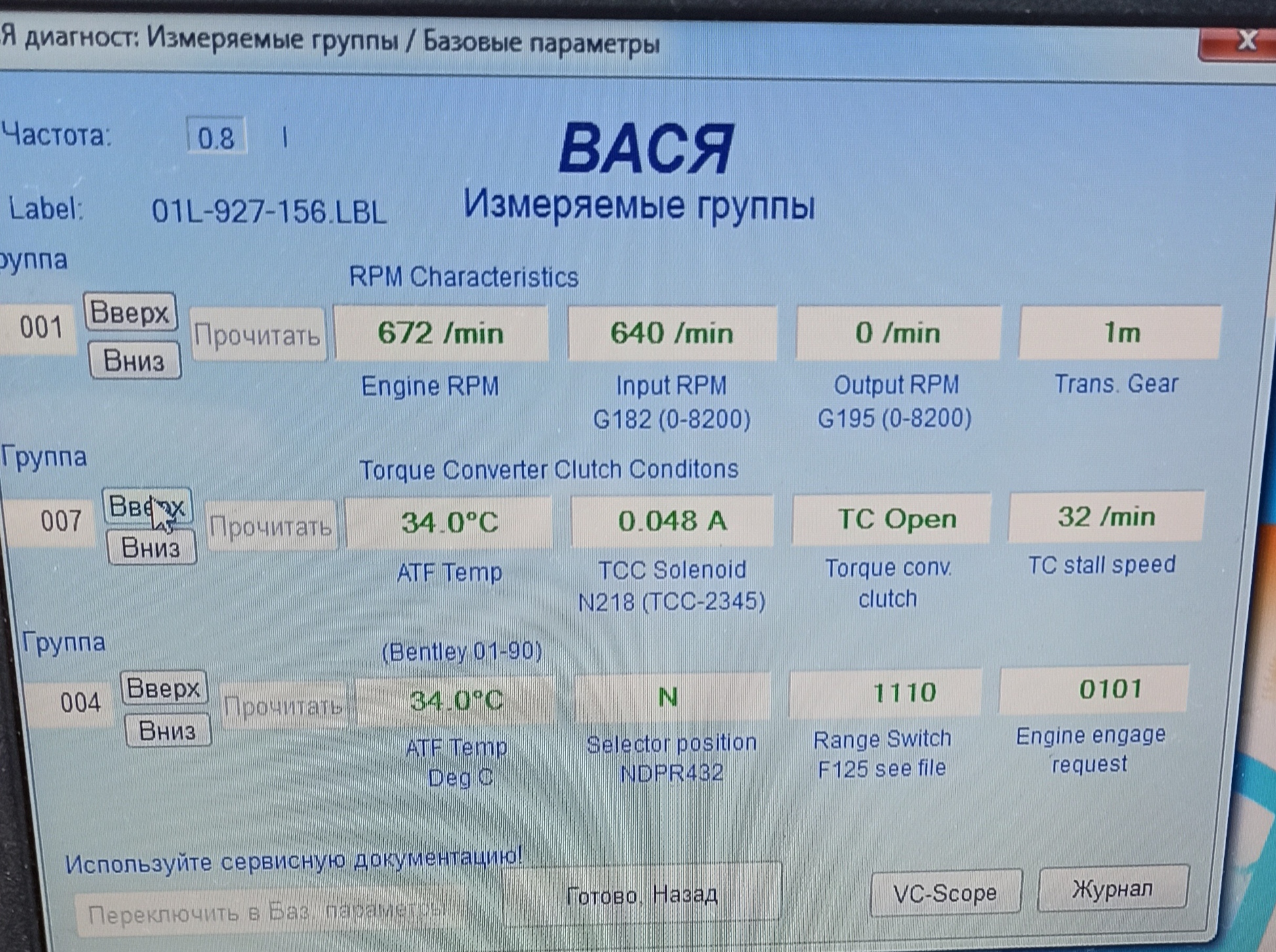Click the group number field 004
The width and height of the screenshot is (1276, 952).
(x=77, y=703)
